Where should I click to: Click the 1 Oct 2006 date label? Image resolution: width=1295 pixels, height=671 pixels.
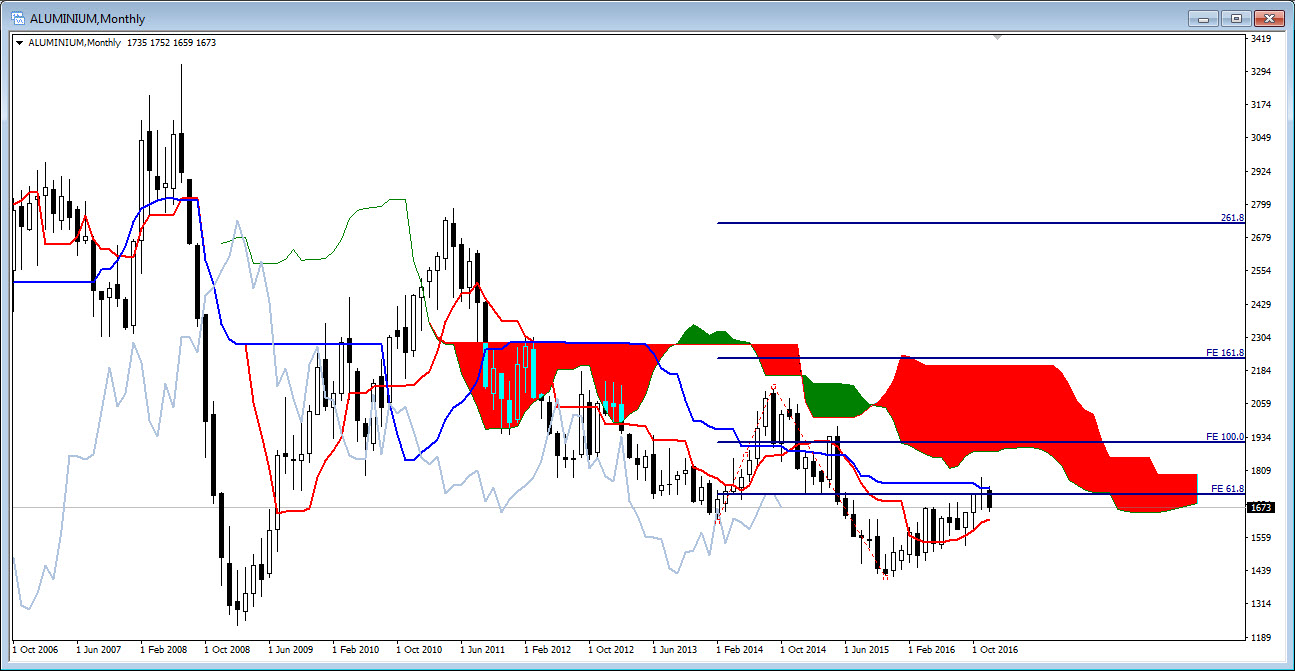35,650
